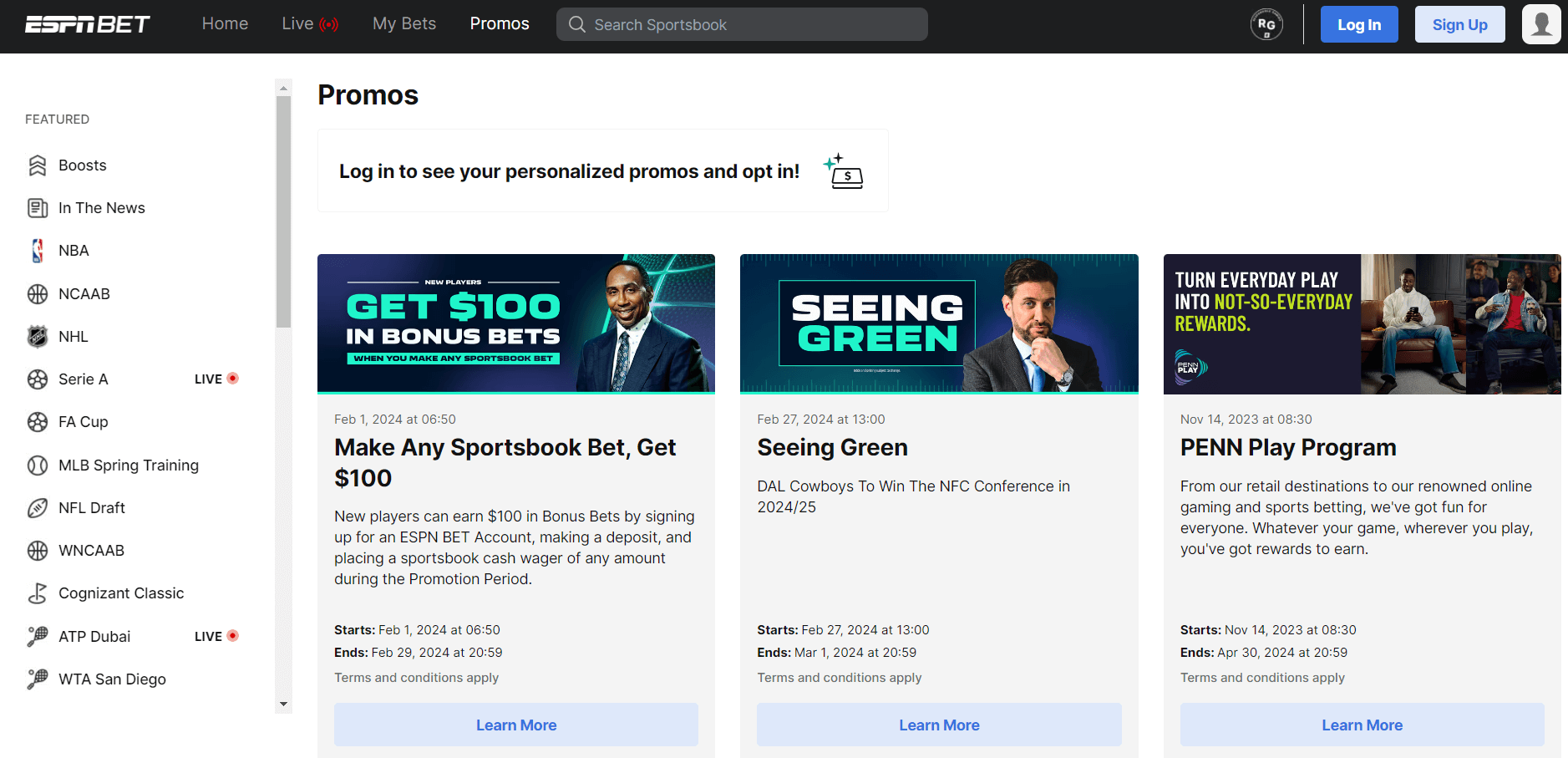Select the ATP Dubai tennis racket icon
Image resolution: width=1568 pixels, height=758 pixels.
pos(38,637)
